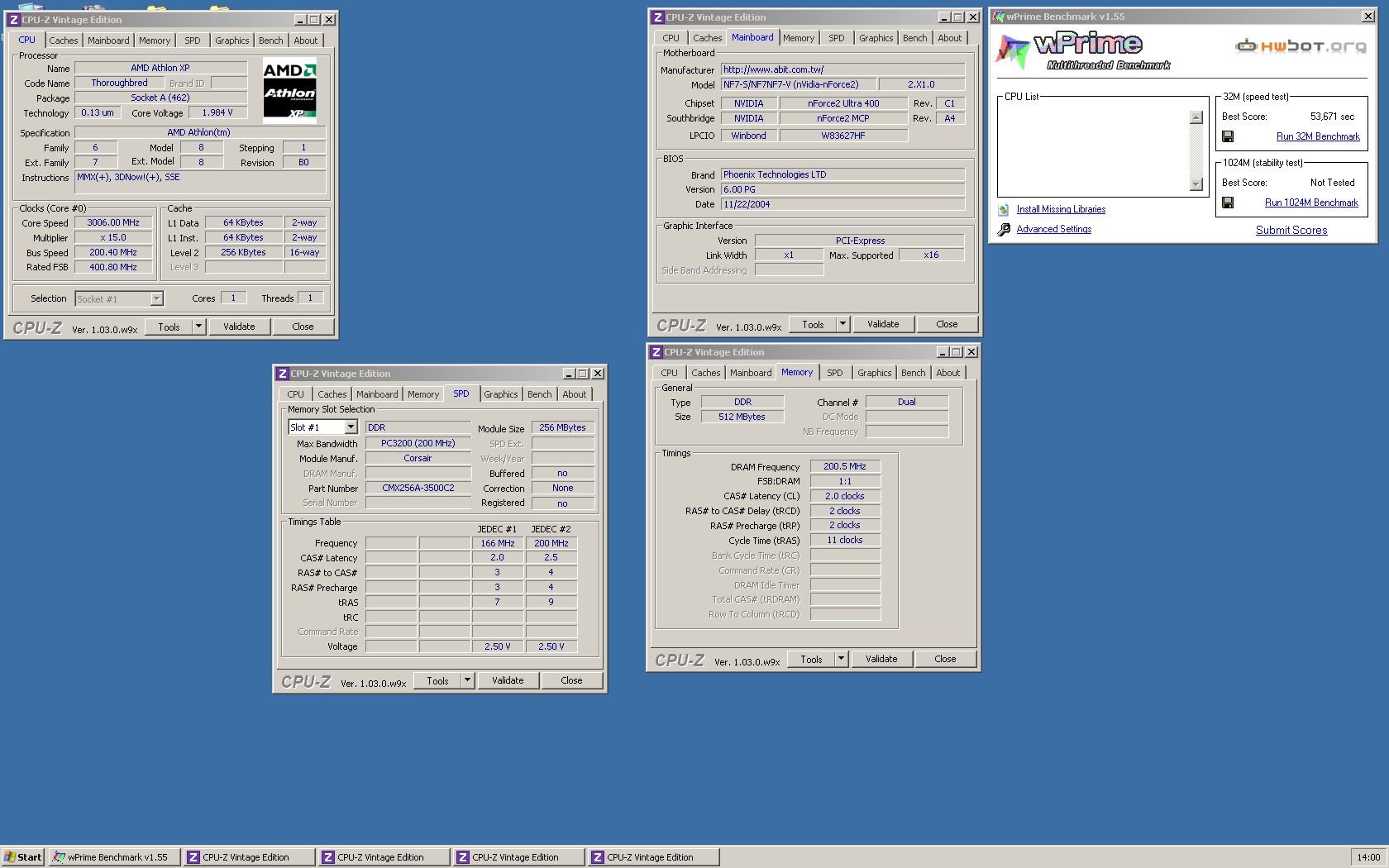Screen dimensions: 1389x868
Task: Select the last CPU-Z Vintage Edition taskbar button
Action: [653, 857]
